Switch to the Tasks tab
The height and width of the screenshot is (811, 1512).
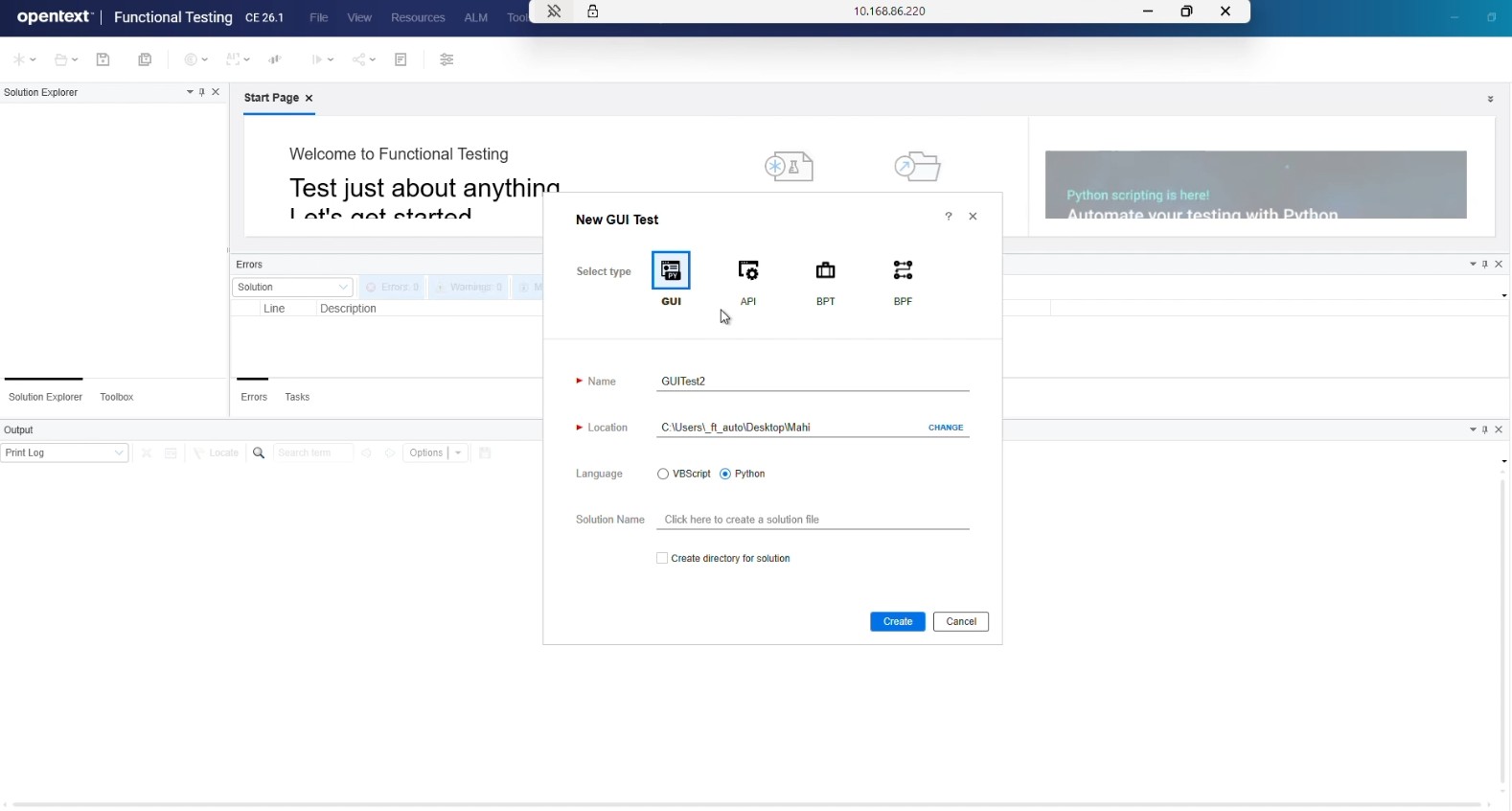[x=297, y=397]
